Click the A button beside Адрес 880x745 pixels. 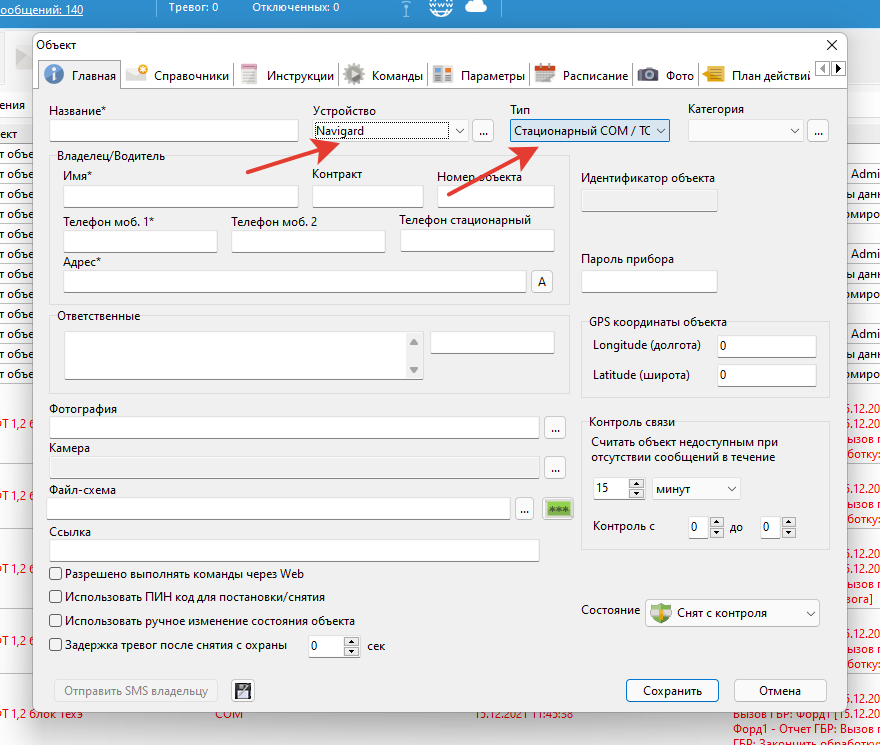(542, 281)
